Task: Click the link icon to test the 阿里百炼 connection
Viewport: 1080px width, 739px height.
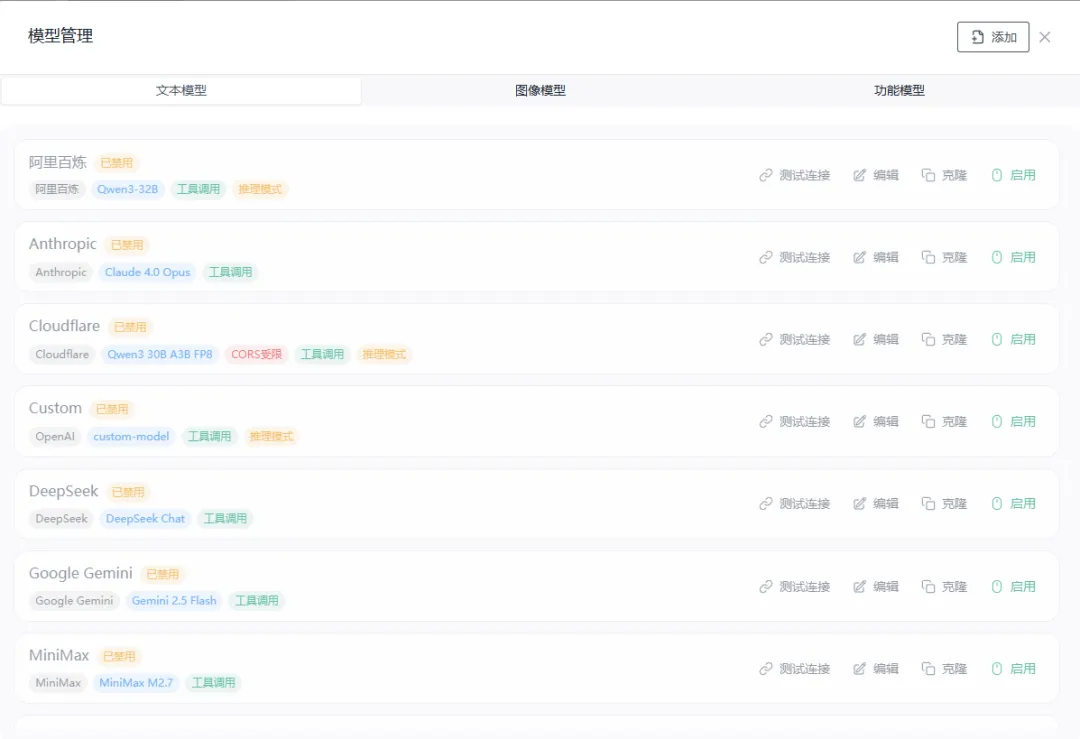Action: click(765, 176)
